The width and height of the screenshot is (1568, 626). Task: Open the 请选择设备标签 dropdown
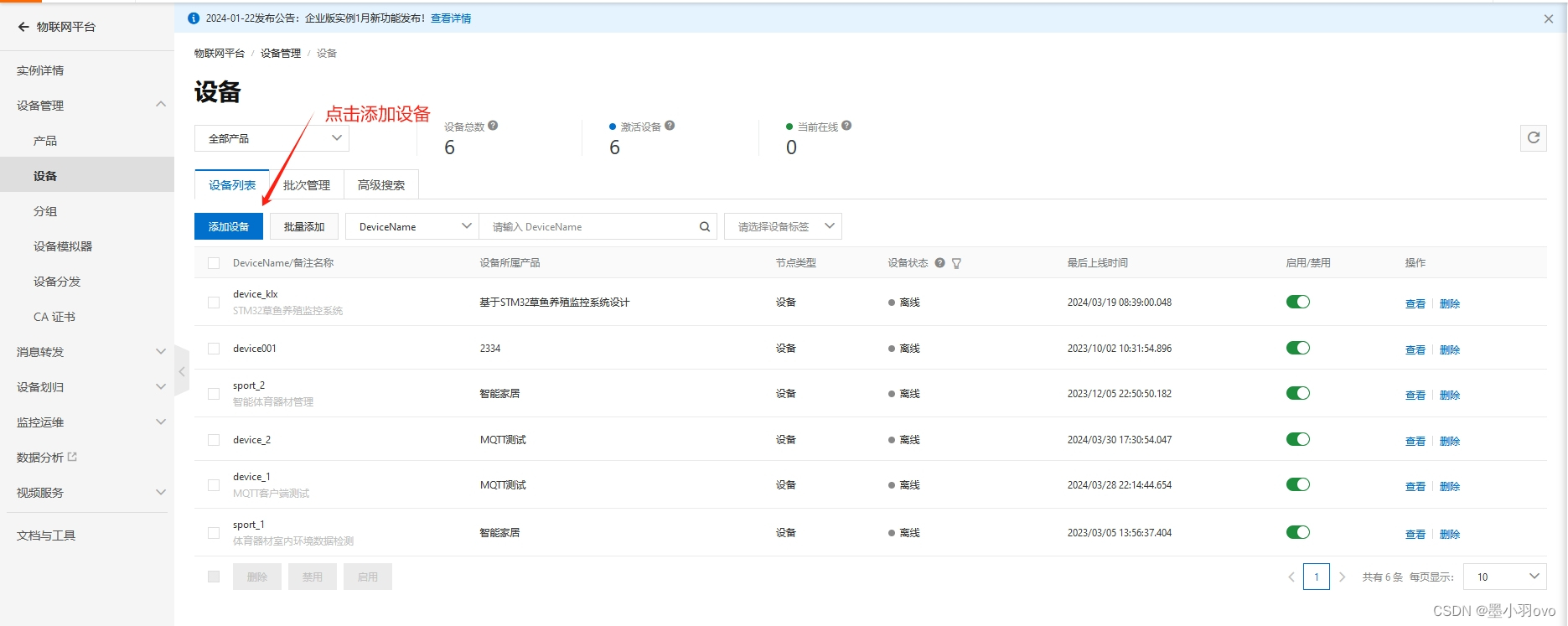coord(783,226)
